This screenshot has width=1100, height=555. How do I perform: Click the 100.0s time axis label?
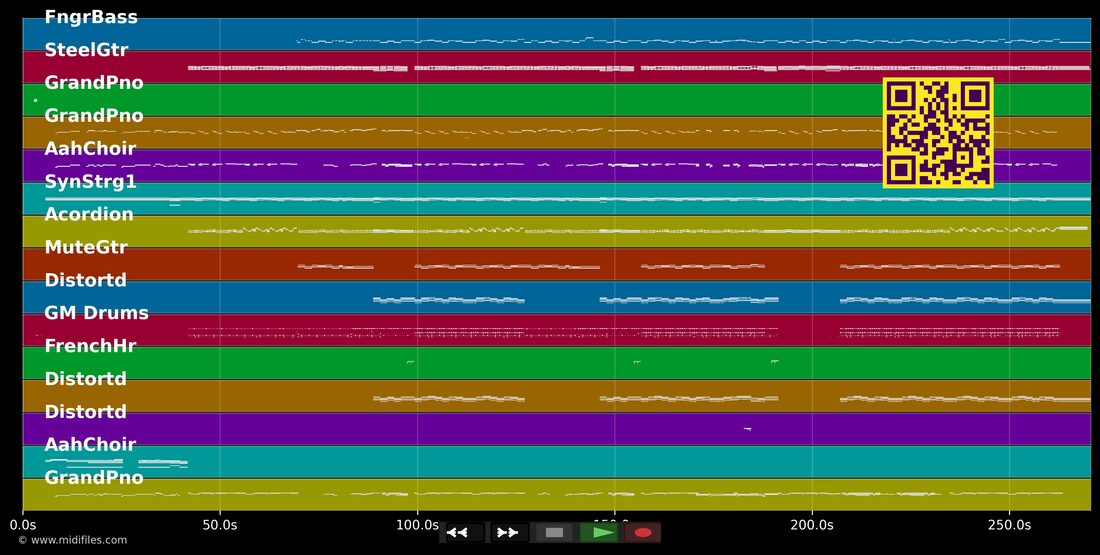click(417, 525)
